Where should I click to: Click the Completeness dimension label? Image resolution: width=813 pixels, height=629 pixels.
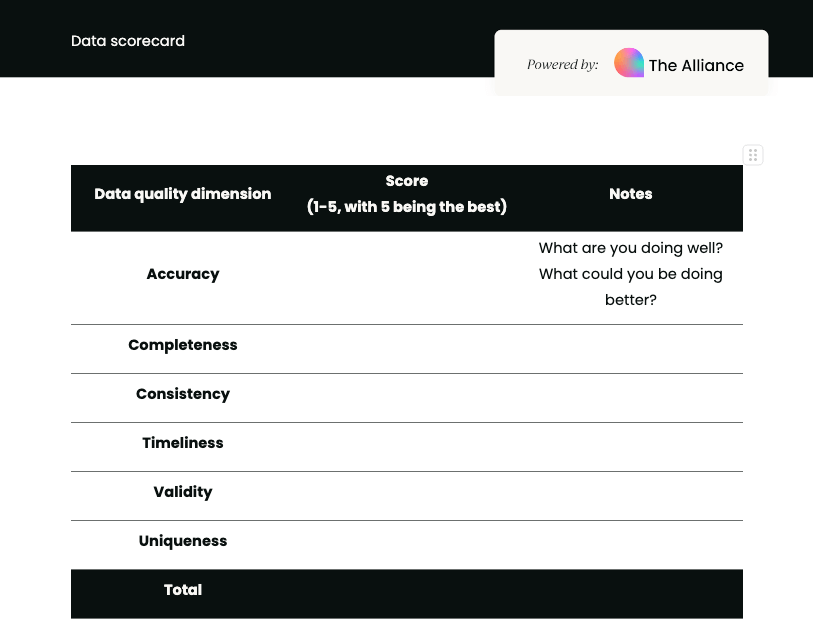click(x=182, y=345)
